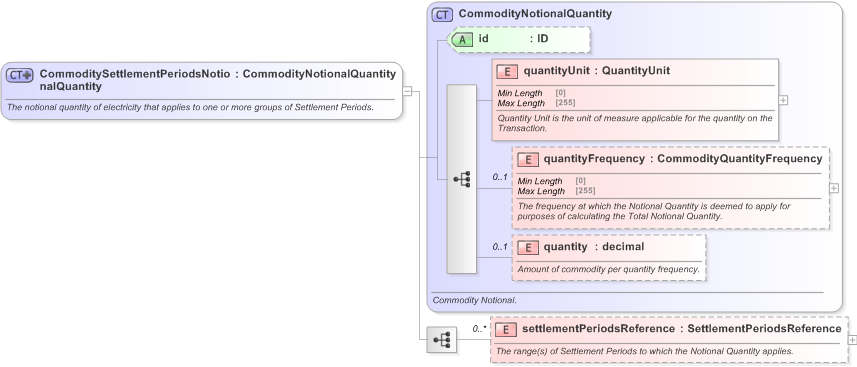
Task: Select the small sequence compositor near settlementPeriodsReference
Action: coord(441,340)
